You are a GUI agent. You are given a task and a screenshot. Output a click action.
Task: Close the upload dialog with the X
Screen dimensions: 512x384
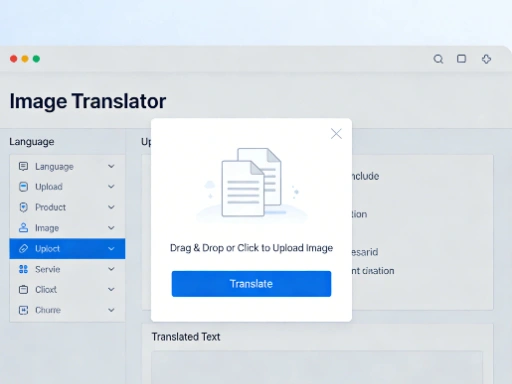pyautogui.click(x=336, y=134)
